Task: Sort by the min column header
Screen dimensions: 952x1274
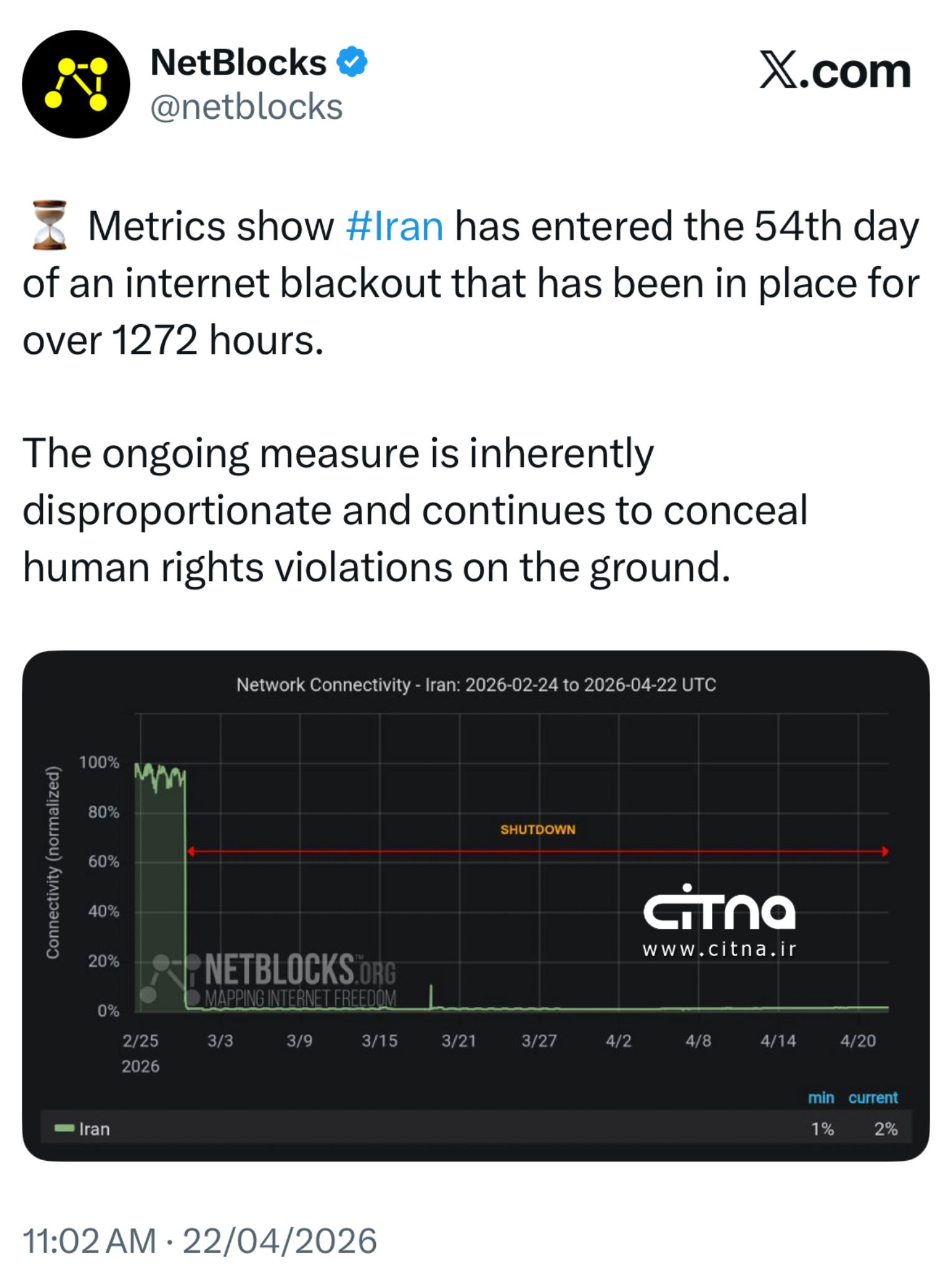Action: click(821, 1097)
